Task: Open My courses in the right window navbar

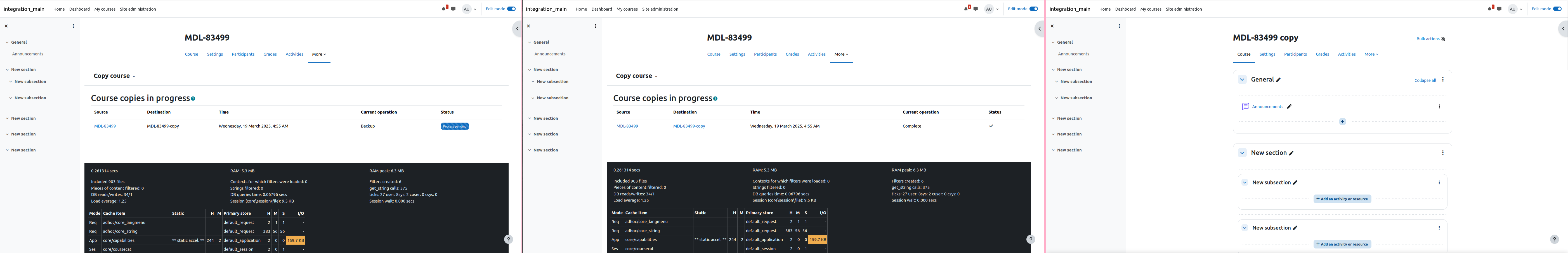Action: tap(1151, 9)
